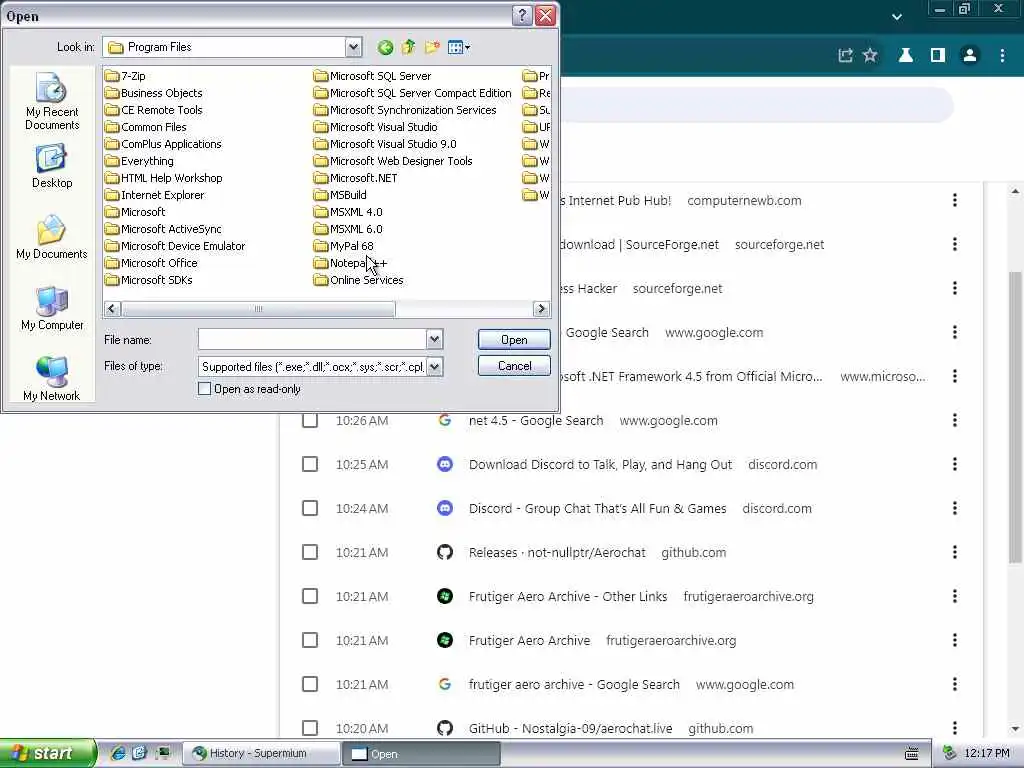Switch to History - Supermium taskbar button
The width and height of the screenshot is (1024, 768).
tap(261, 754)
